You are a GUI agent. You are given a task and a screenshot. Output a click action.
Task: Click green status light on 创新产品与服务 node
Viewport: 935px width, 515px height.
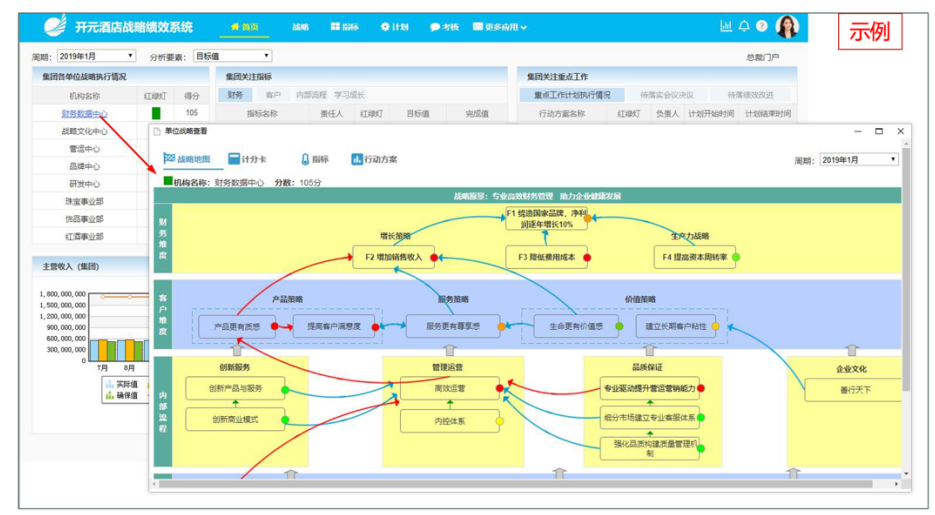[285, 390]
